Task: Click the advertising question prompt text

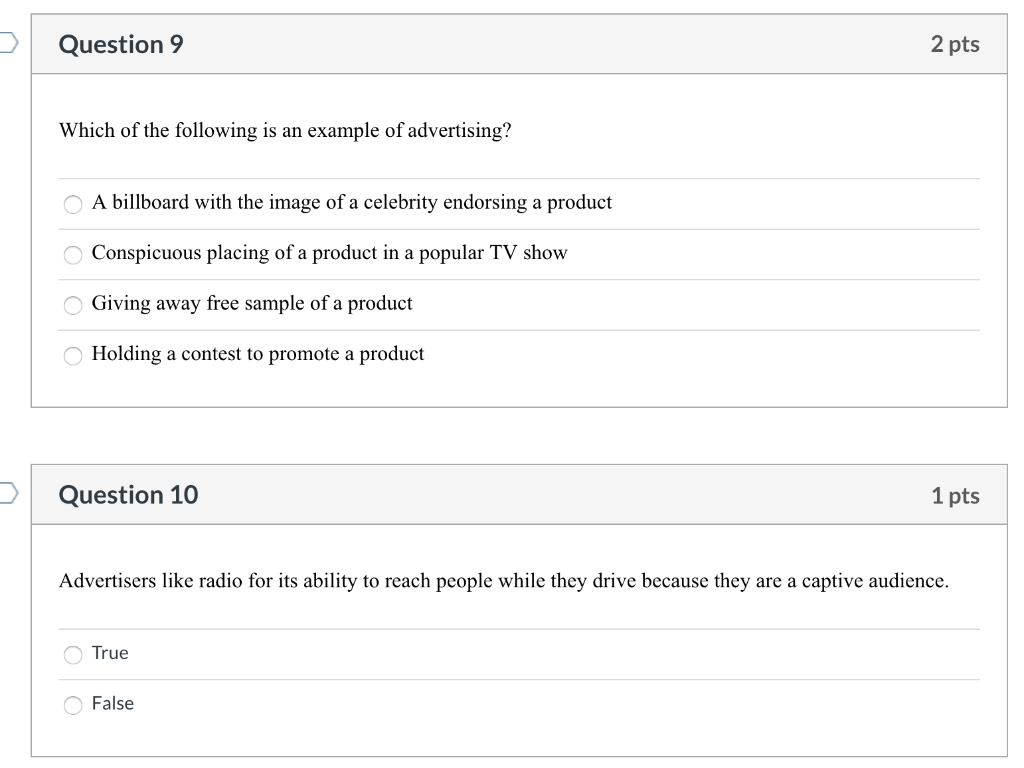Action: [x=285, y=130]
